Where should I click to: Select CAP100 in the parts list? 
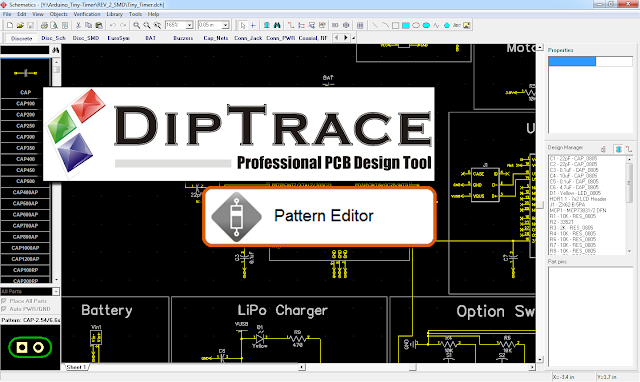[25, 104]
